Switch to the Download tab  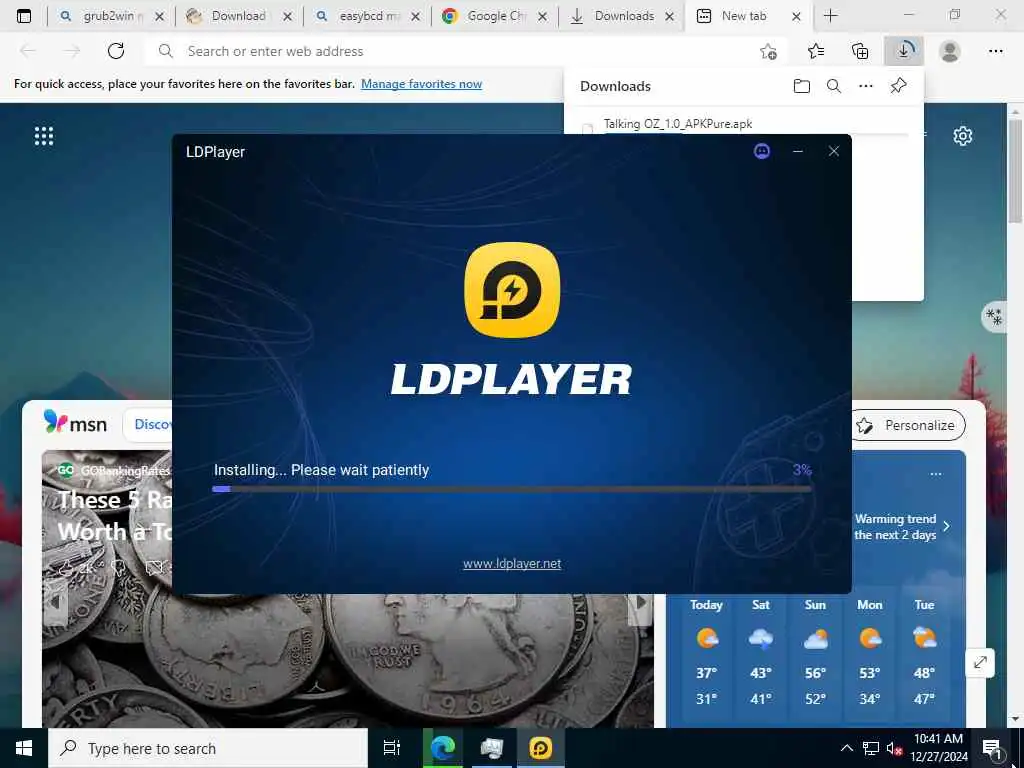click(238, 16)
